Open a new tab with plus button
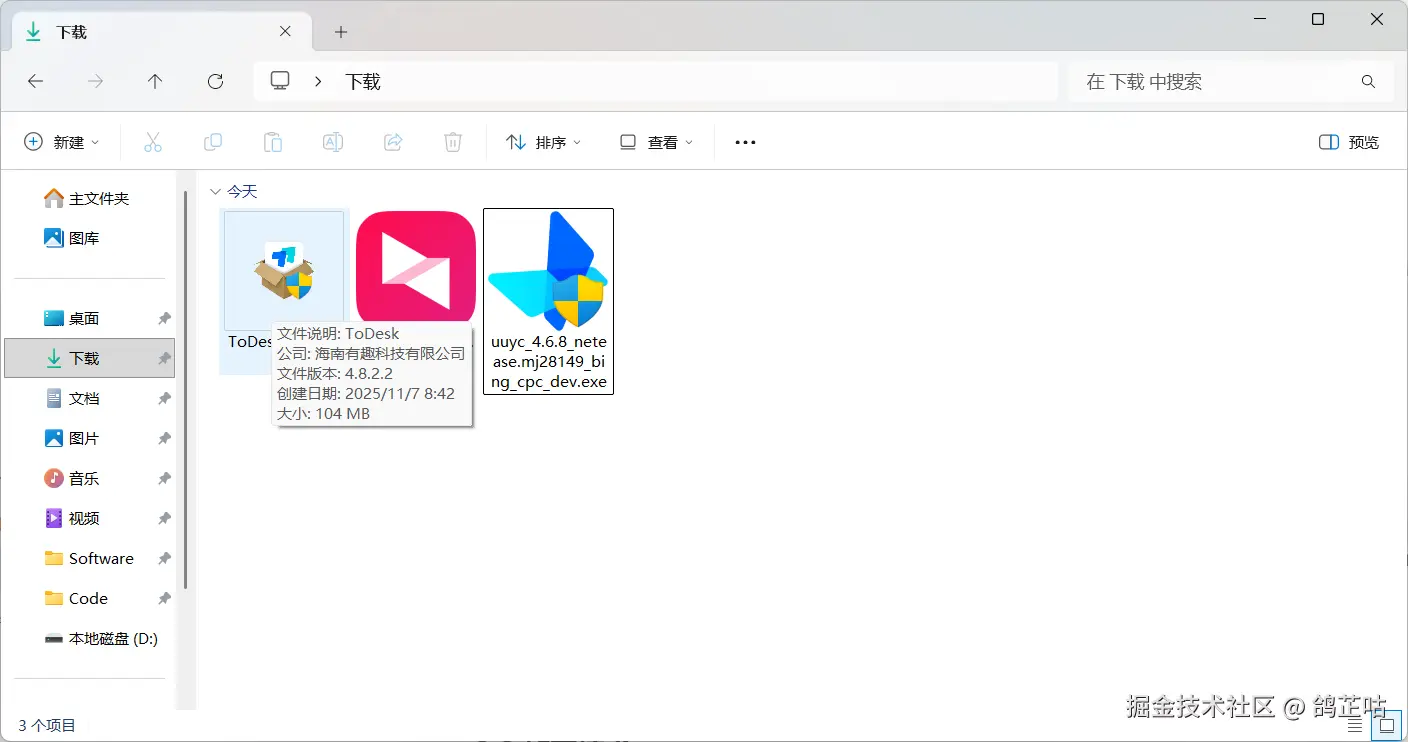The image size is (1408, 742). pyautogui.click(x=341, y=32)
